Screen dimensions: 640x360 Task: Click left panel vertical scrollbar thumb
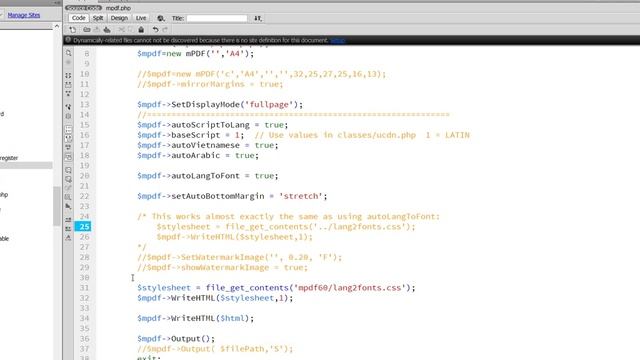(57, 206)
